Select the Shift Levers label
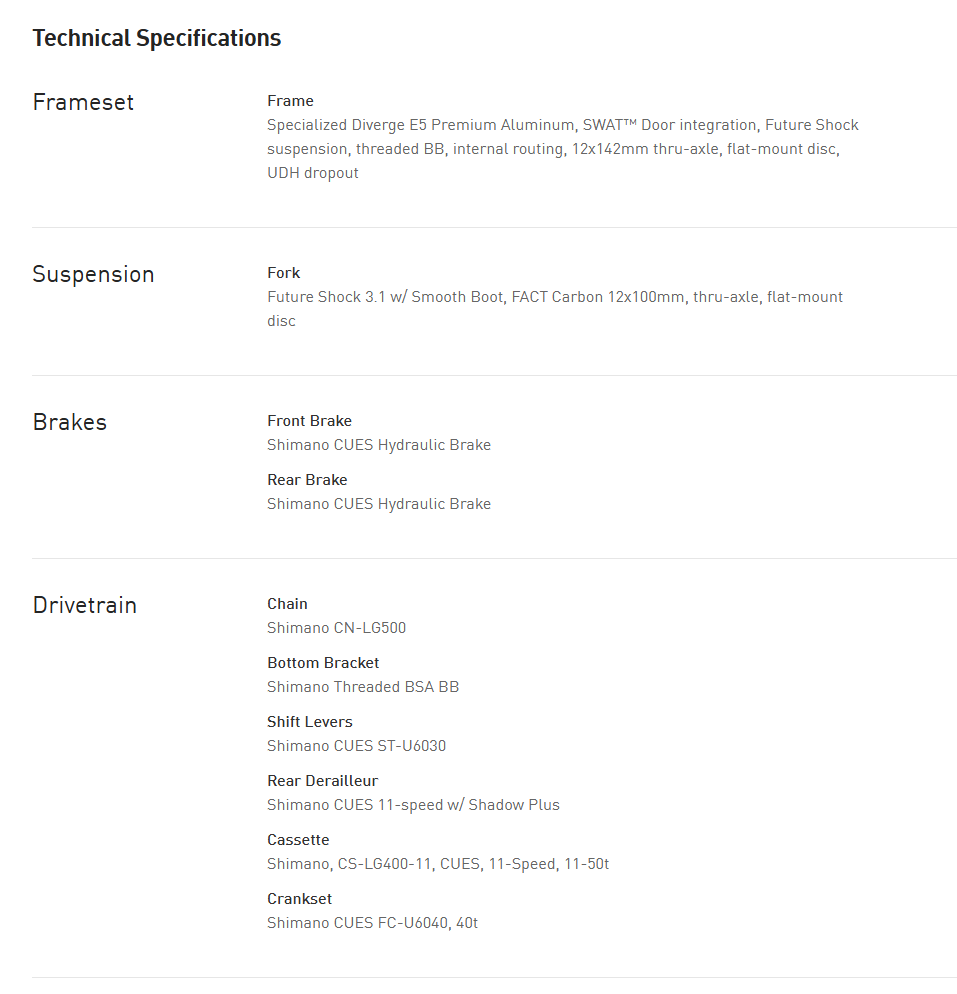This screenshot has height=994, width=957. (309, 722)
